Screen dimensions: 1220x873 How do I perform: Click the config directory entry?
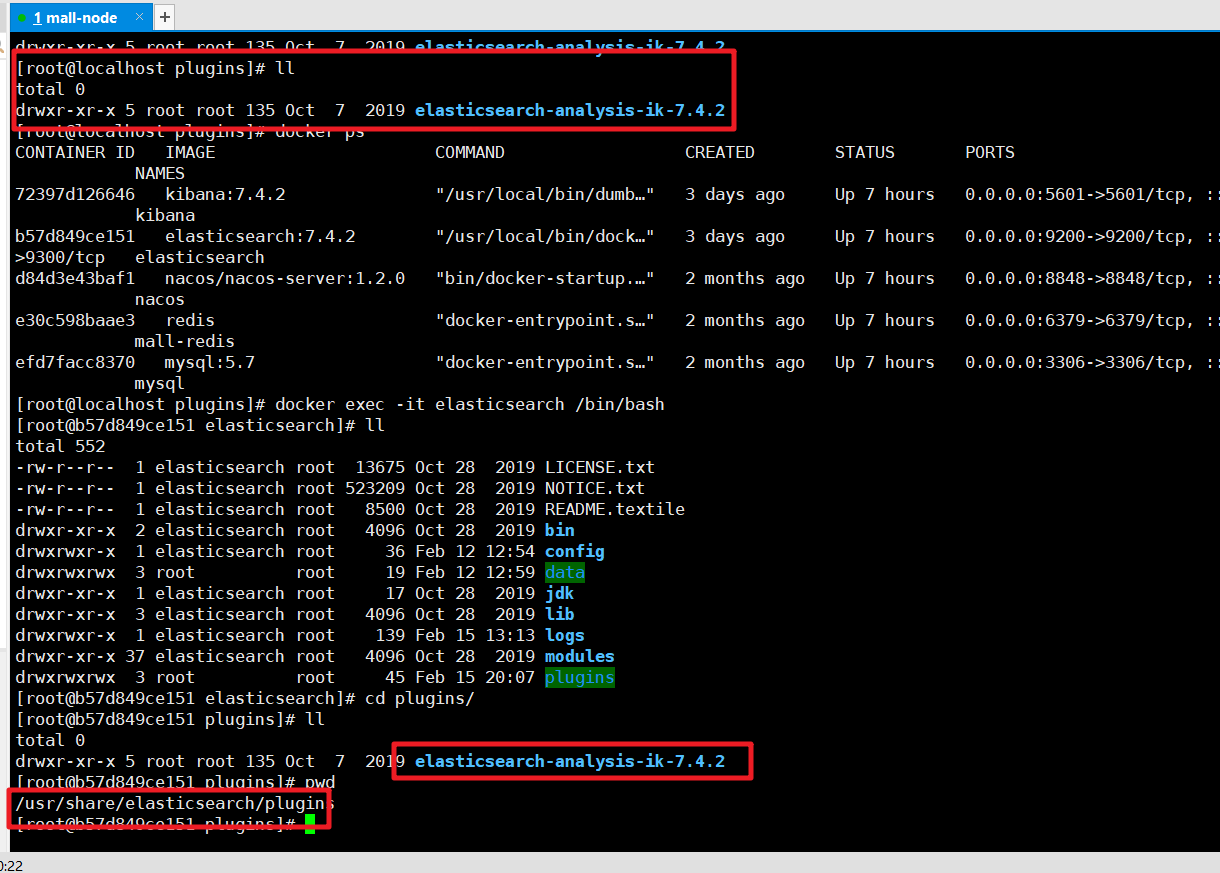[x=575, y=551]
